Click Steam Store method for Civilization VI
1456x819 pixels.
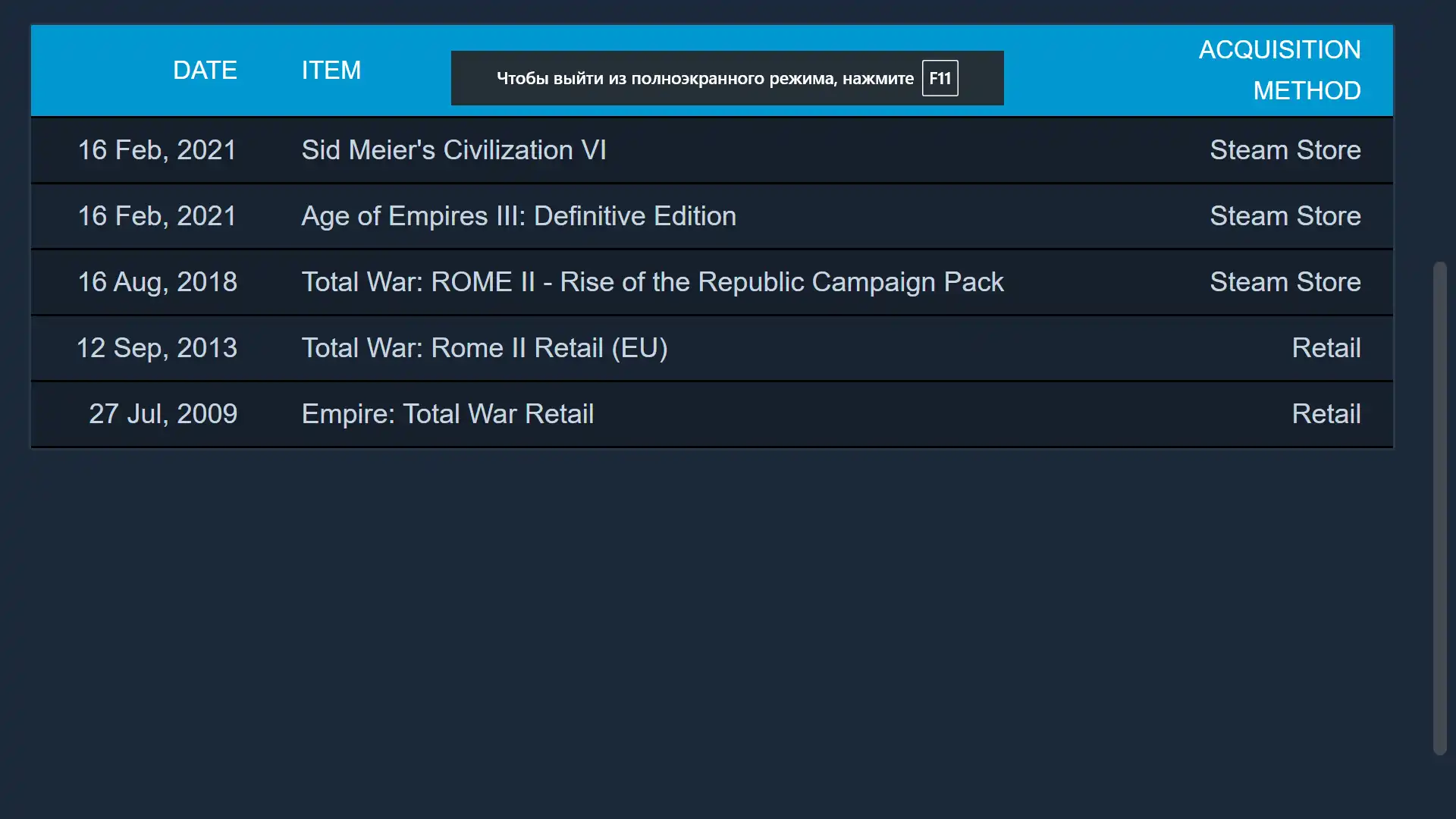coord(1285,150)
